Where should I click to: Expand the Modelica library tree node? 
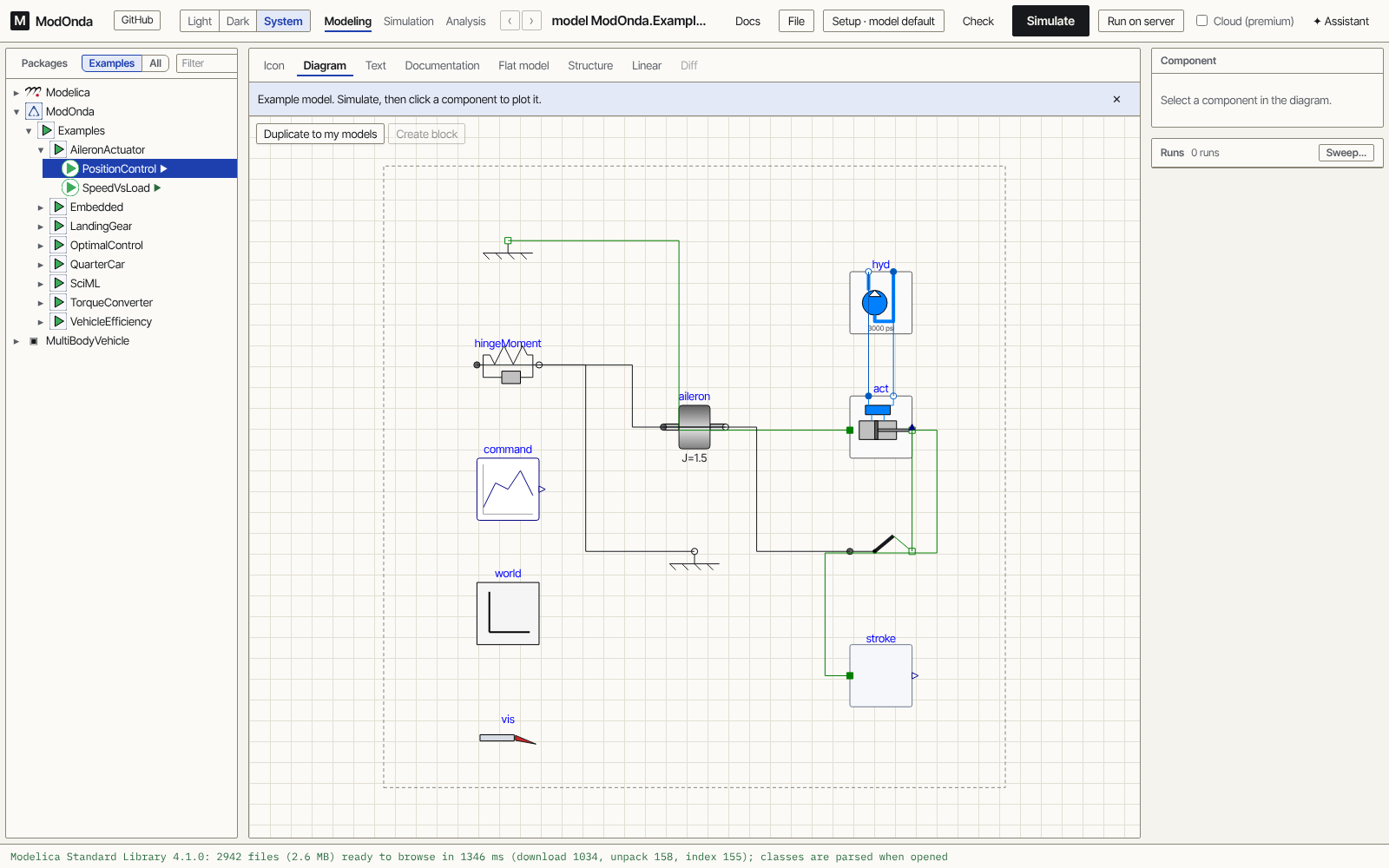[16, 93]
